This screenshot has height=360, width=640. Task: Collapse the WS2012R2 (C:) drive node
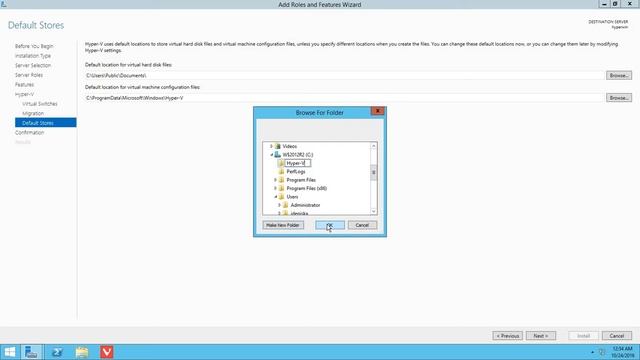[271, 155]
